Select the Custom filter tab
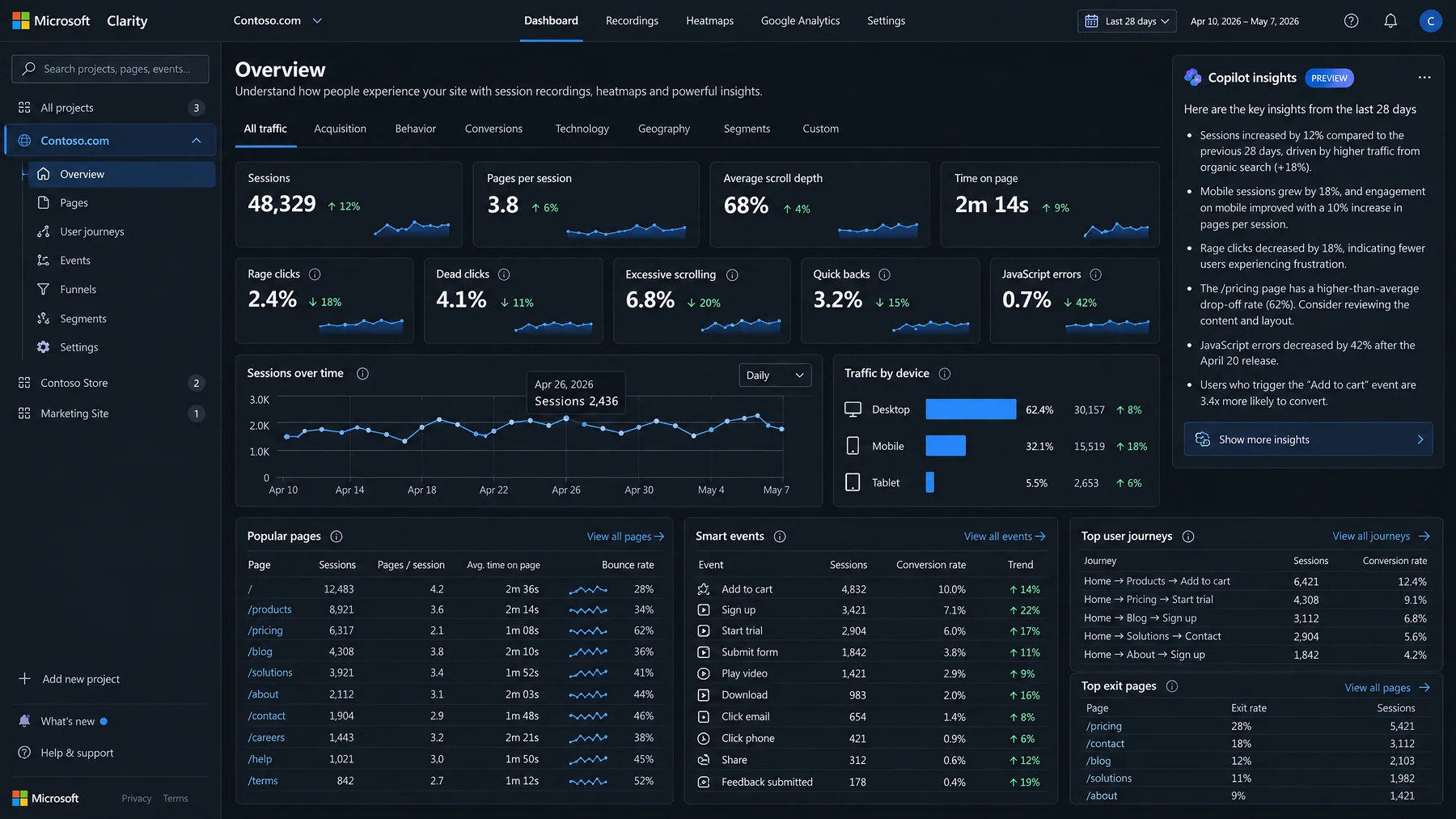 tap(820, 129)
